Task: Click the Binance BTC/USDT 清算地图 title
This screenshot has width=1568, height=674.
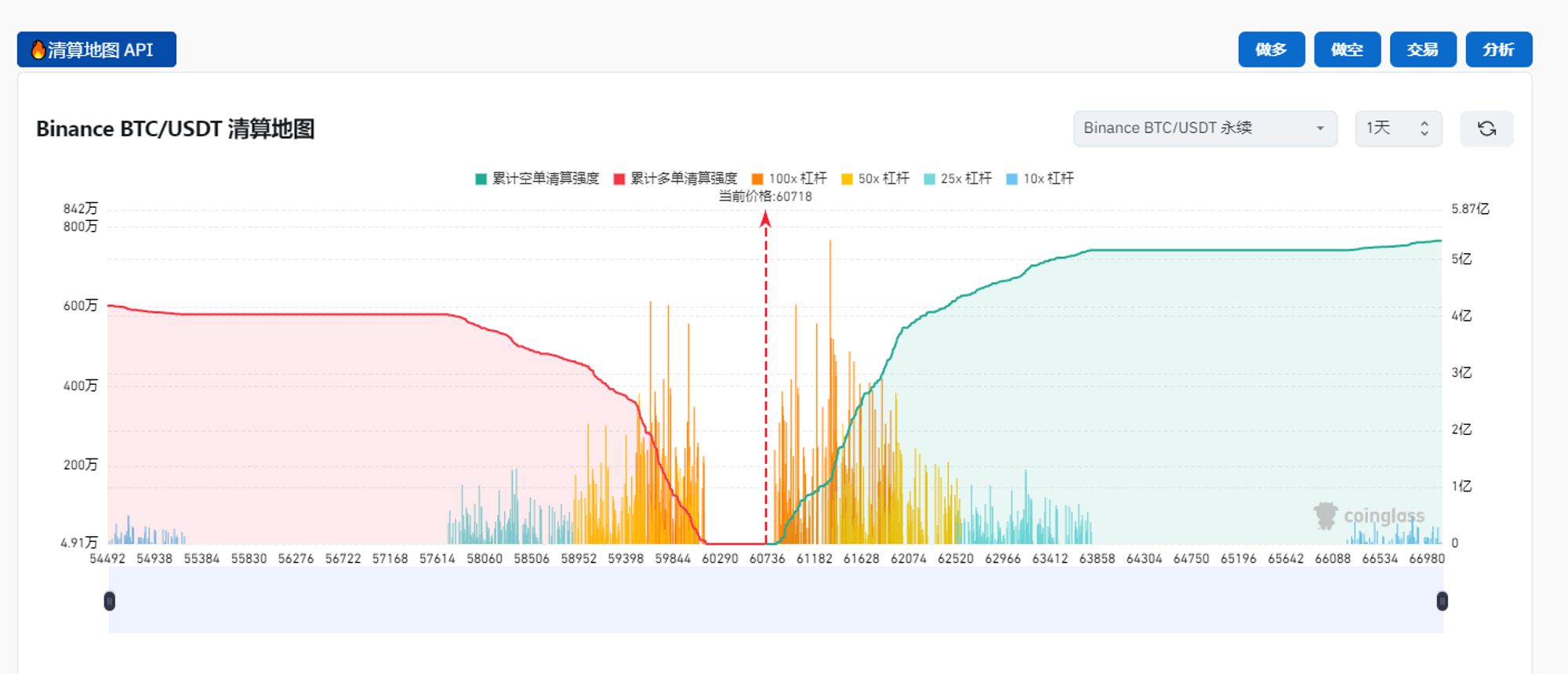Action: pyautogui.click(x=176, y=129)
